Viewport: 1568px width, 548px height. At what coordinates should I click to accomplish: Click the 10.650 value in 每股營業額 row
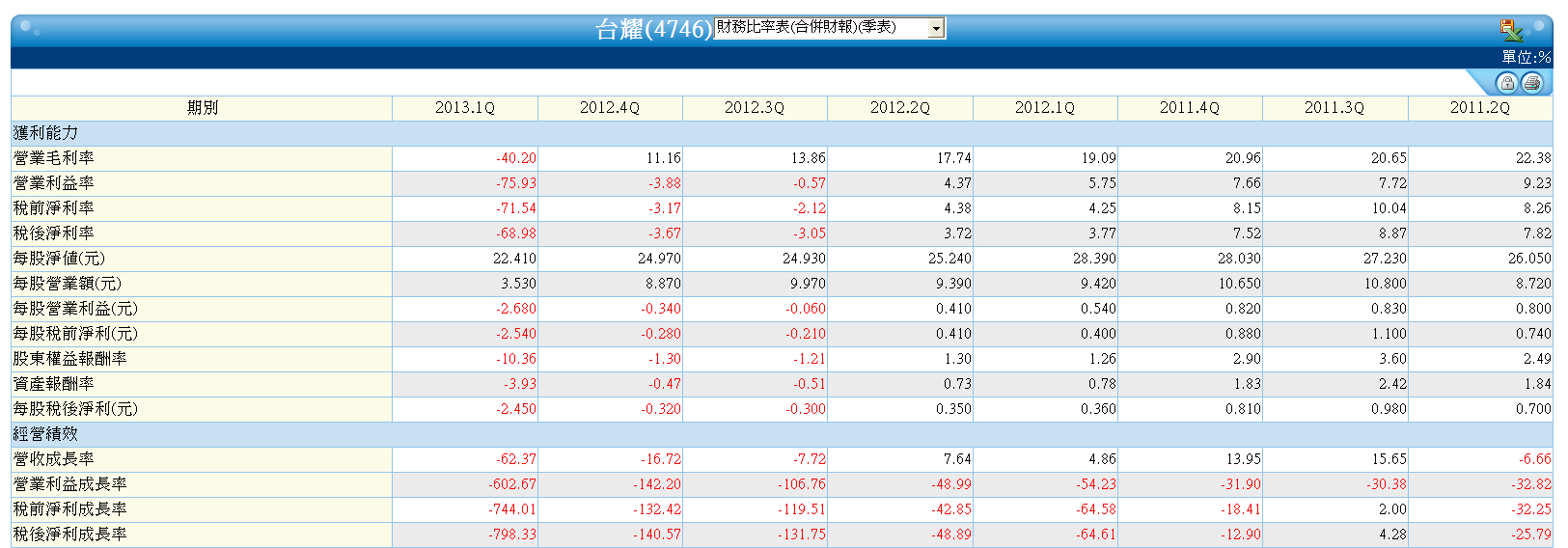pos(1240,284)
